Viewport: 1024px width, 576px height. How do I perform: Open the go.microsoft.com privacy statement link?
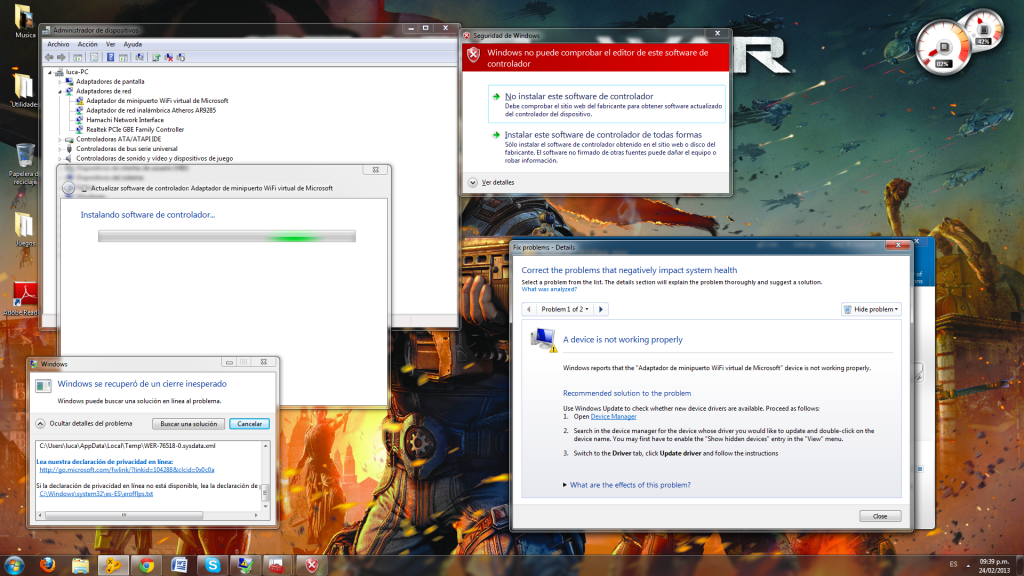[x=127, y=470]
